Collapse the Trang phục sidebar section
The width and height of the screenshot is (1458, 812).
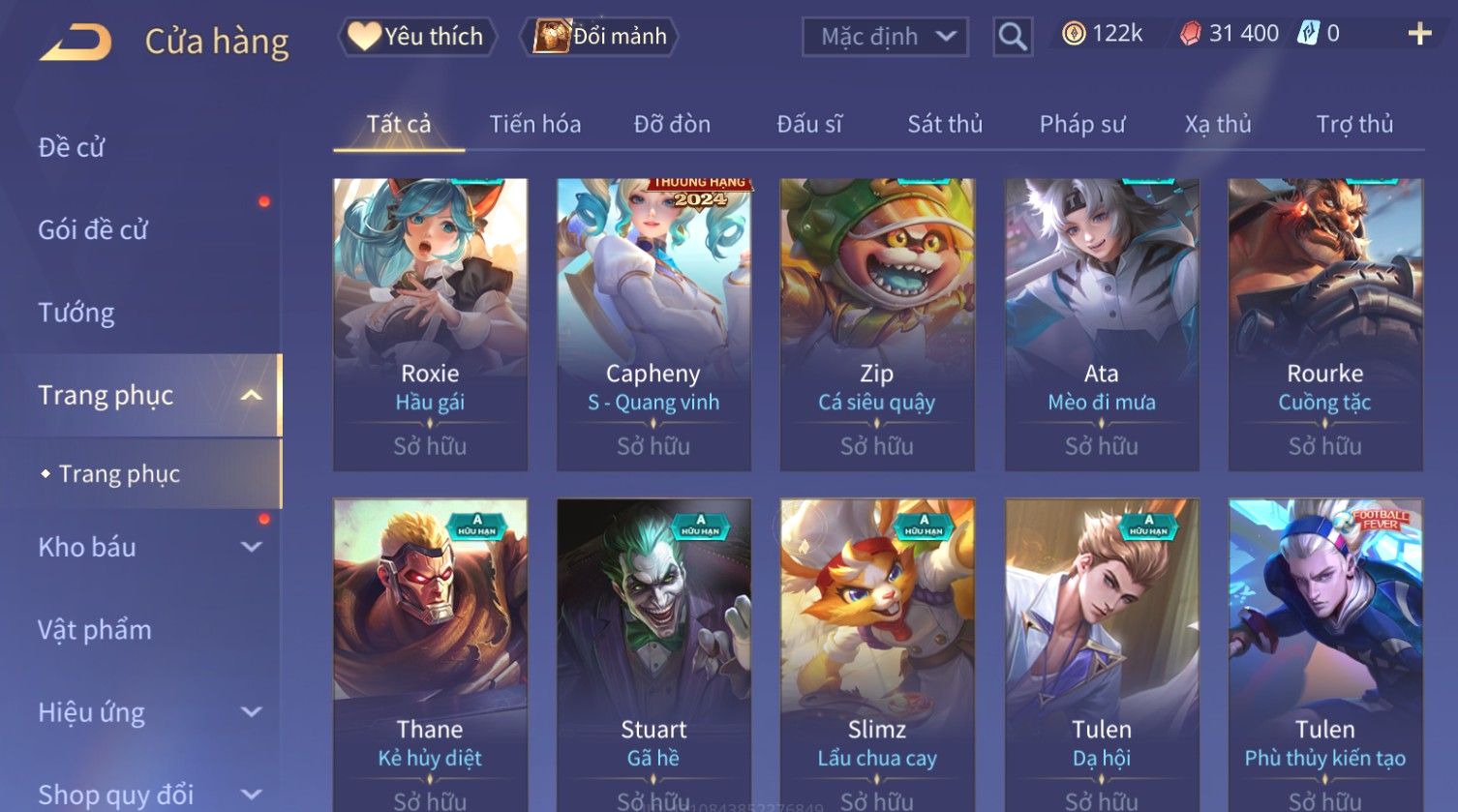[251, 396]
